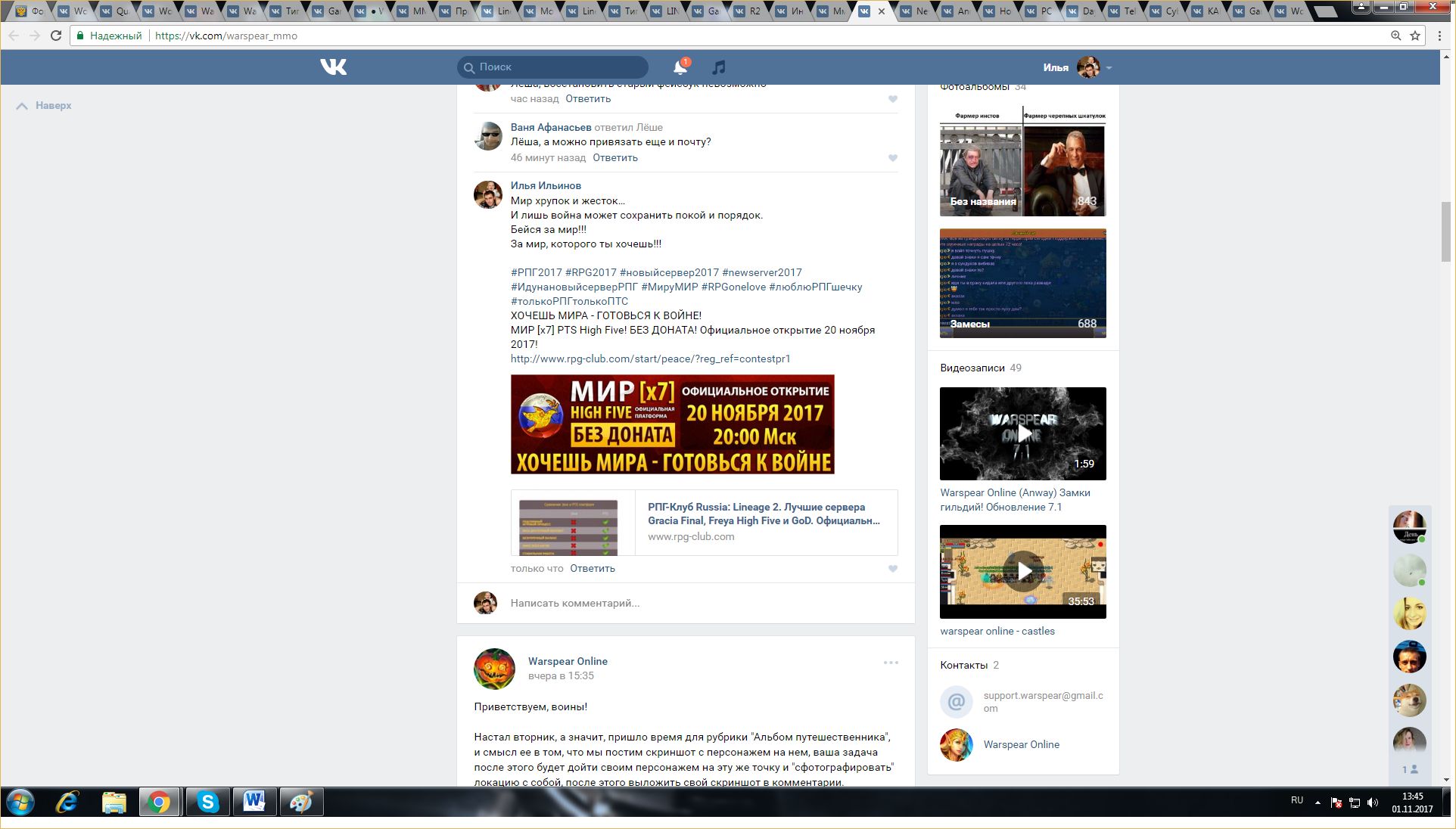Reload the page with refresh icon
This screenshot has width=1456, height=829.
(56, 36)
